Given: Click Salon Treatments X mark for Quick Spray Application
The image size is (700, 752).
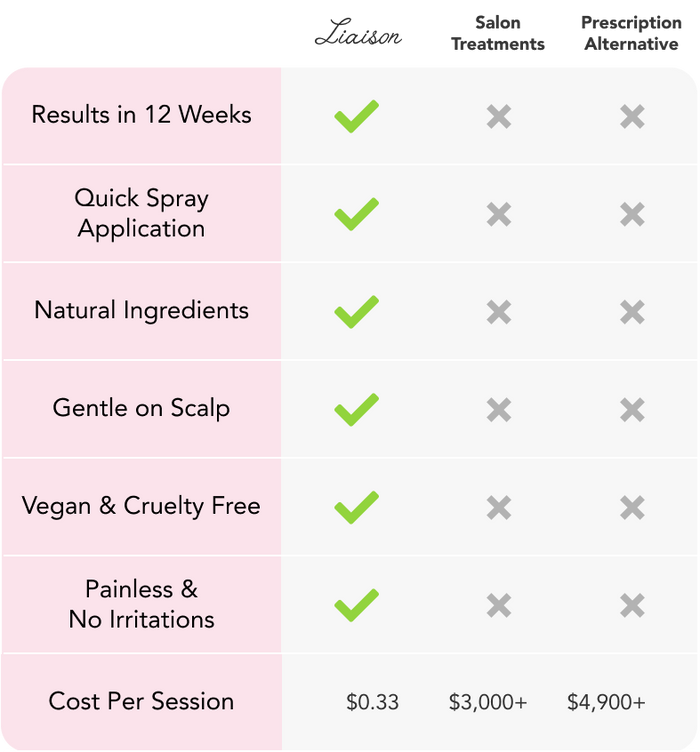Looking at the screenshot, I should (x=498, y=215).
